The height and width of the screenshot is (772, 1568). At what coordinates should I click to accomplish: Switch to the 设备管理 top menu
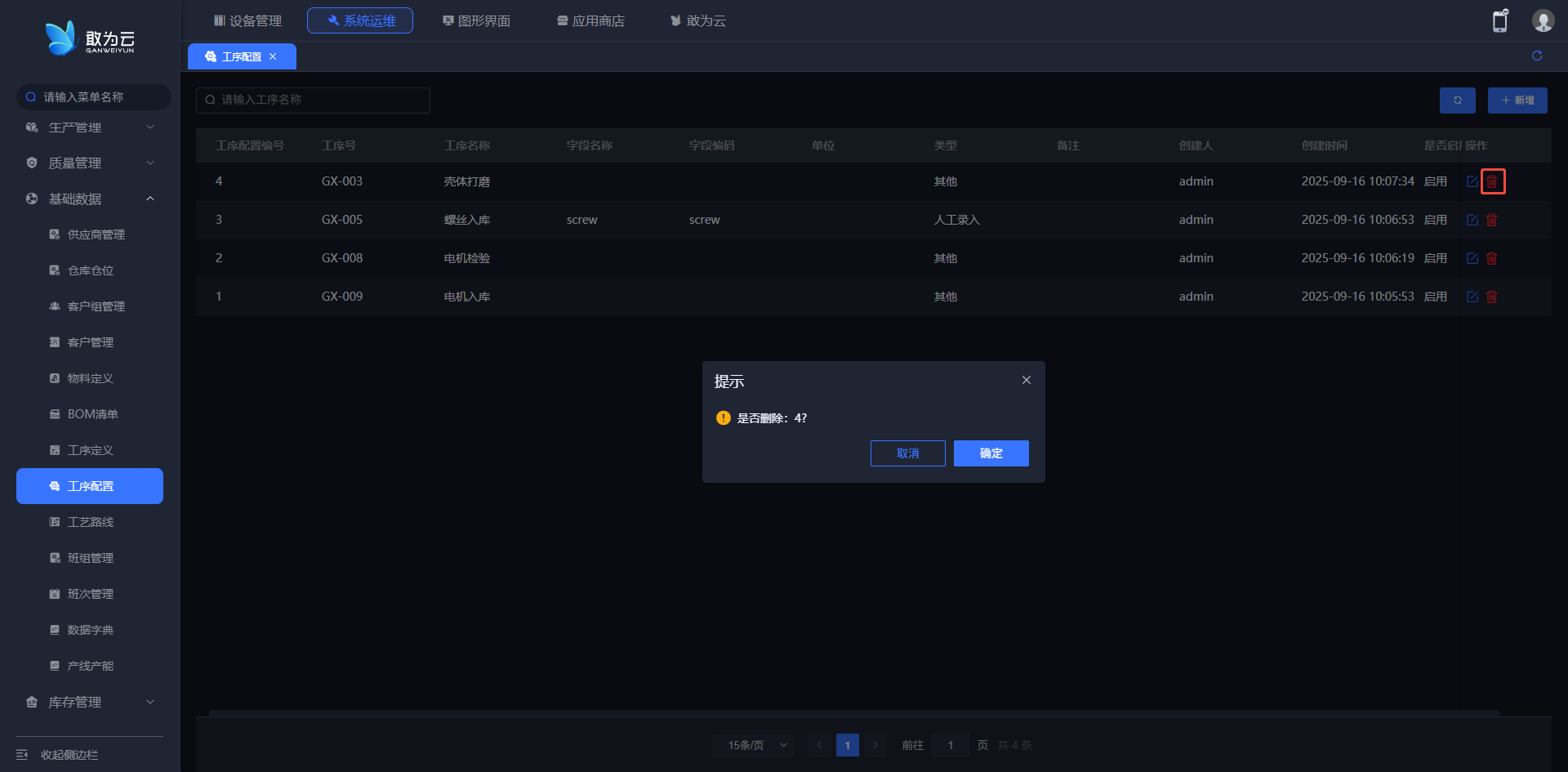(247, 20)
